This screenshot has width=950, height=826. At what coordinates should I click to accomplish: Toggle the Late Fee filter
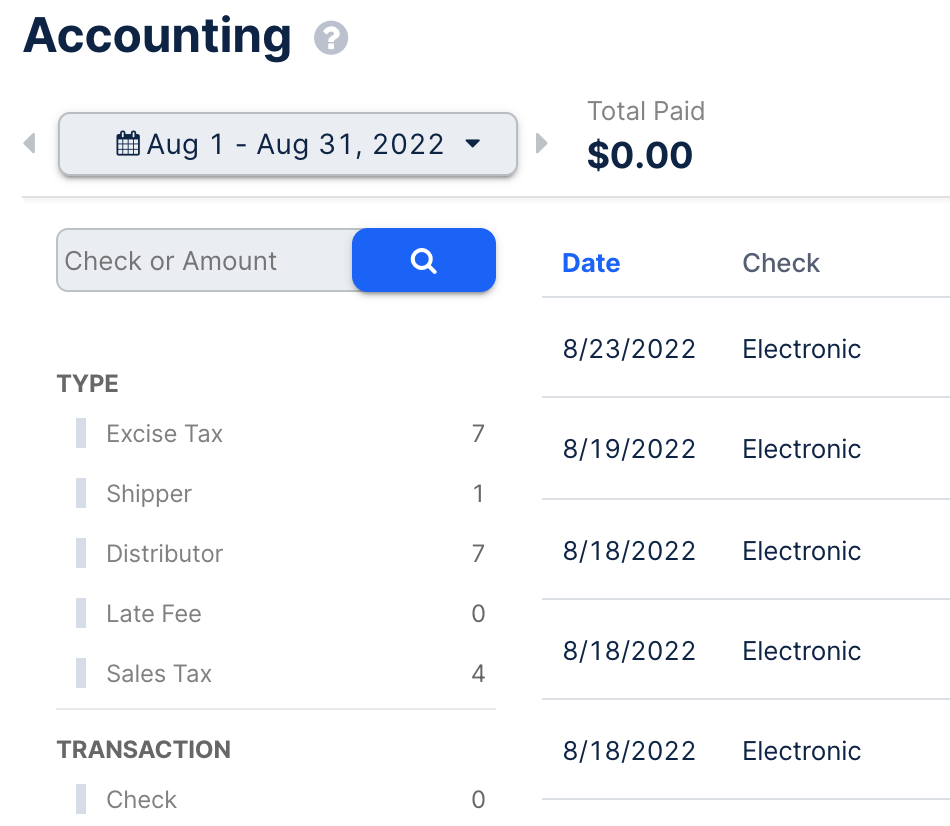click(x=154, y=614)
